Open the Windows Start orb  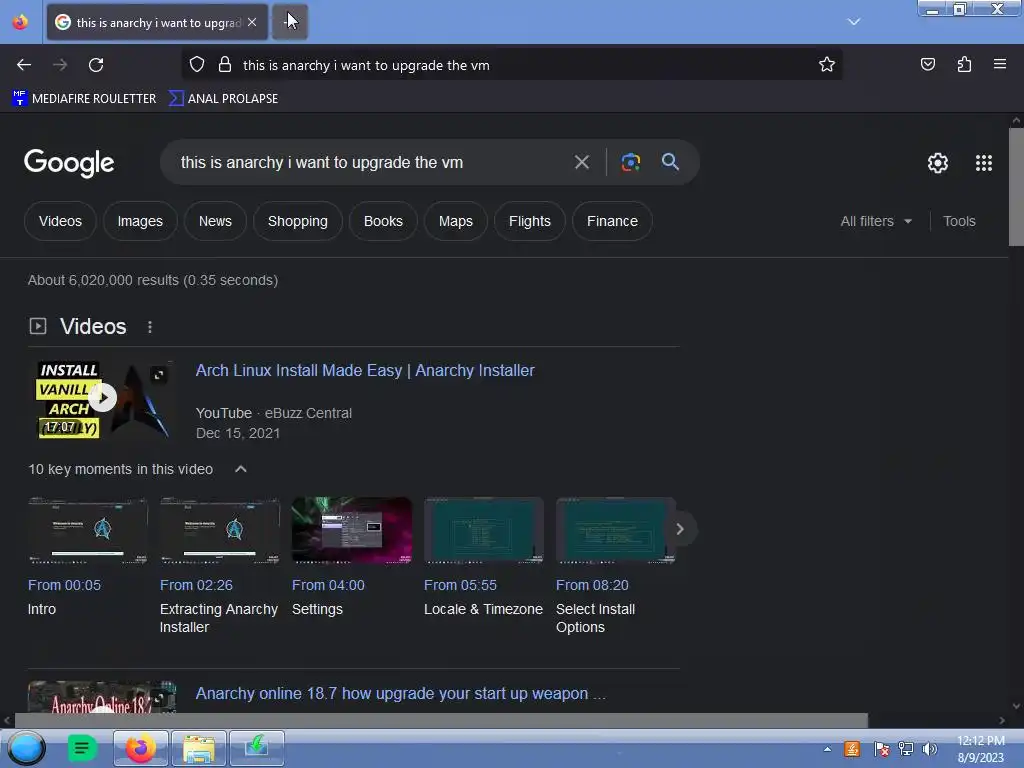click(x=26, y=748)
